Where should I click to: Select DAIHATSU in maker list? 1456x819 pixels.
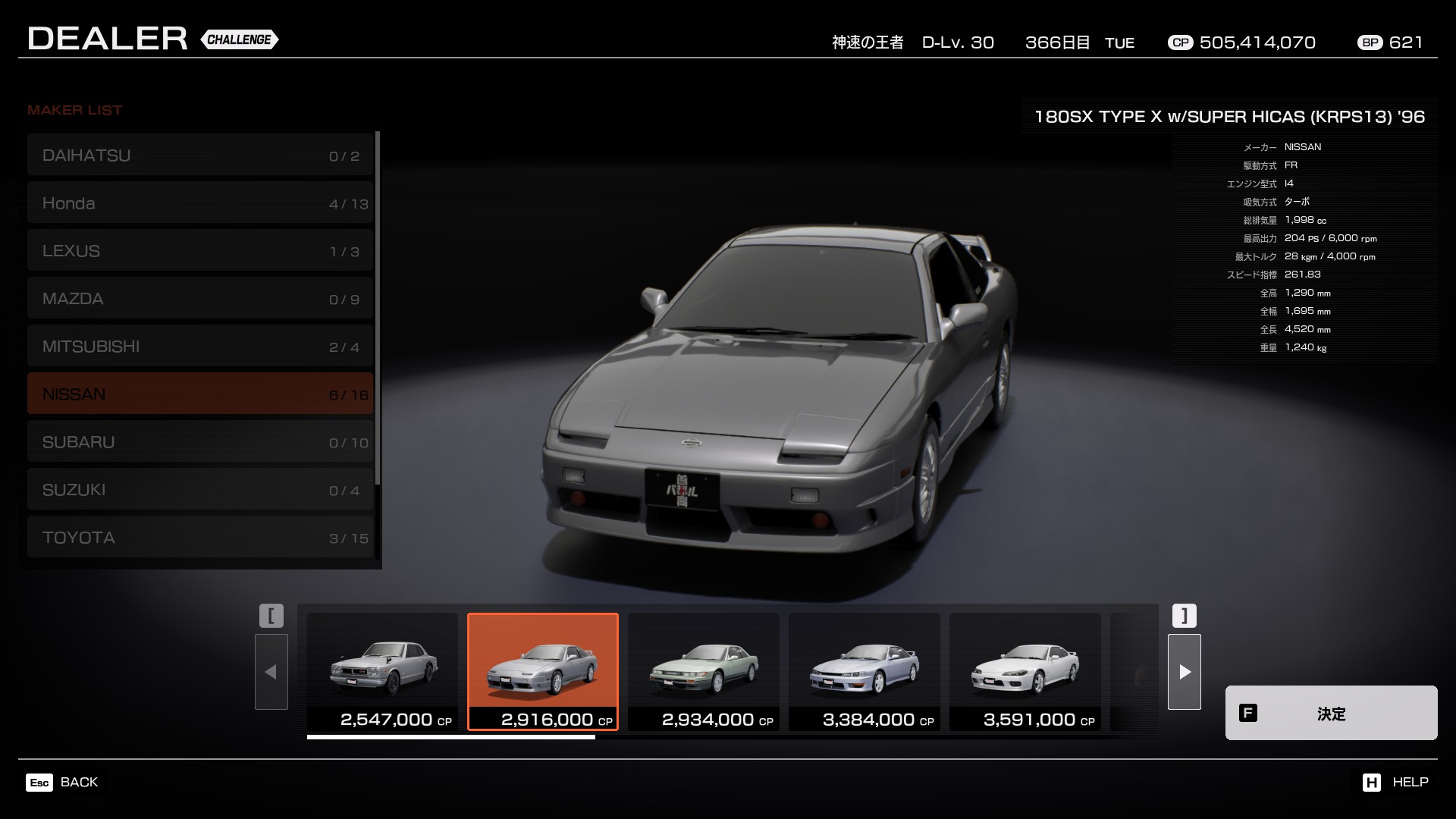[x=200, y=155]
